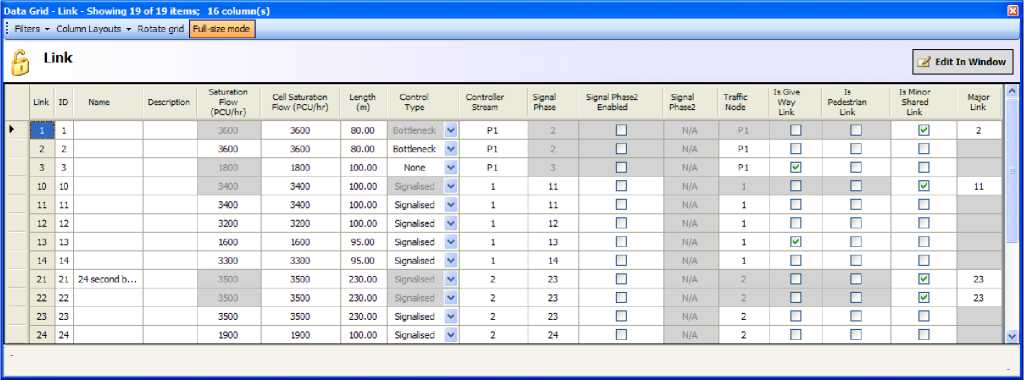Viewport: 1024px width, 380px height.
Task: Open Control Type dropdown for link 10
Action: [450, 186]
